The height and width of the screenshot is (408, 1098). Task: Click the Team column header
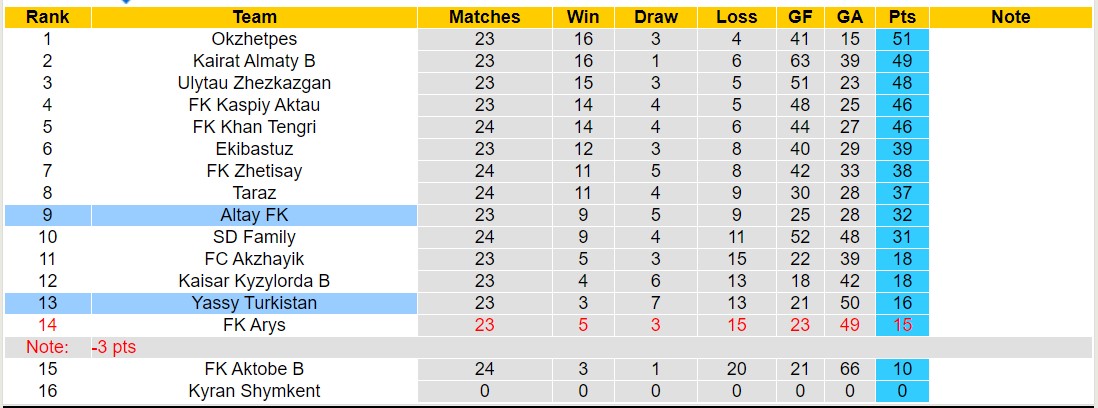(x=254, y=17)
